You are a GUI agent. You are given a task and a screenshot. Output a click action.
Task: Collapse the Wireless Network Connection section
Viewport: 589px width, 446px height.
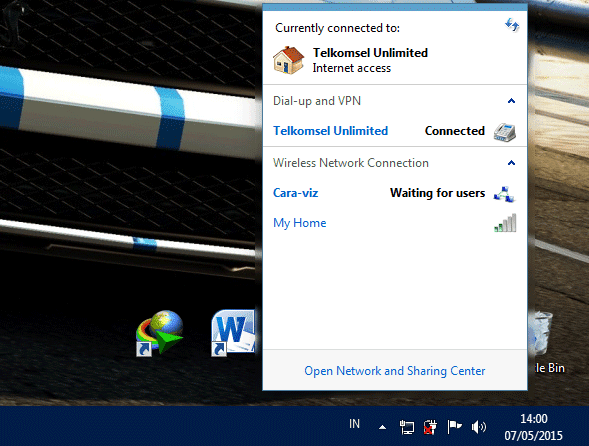point(511,163)
